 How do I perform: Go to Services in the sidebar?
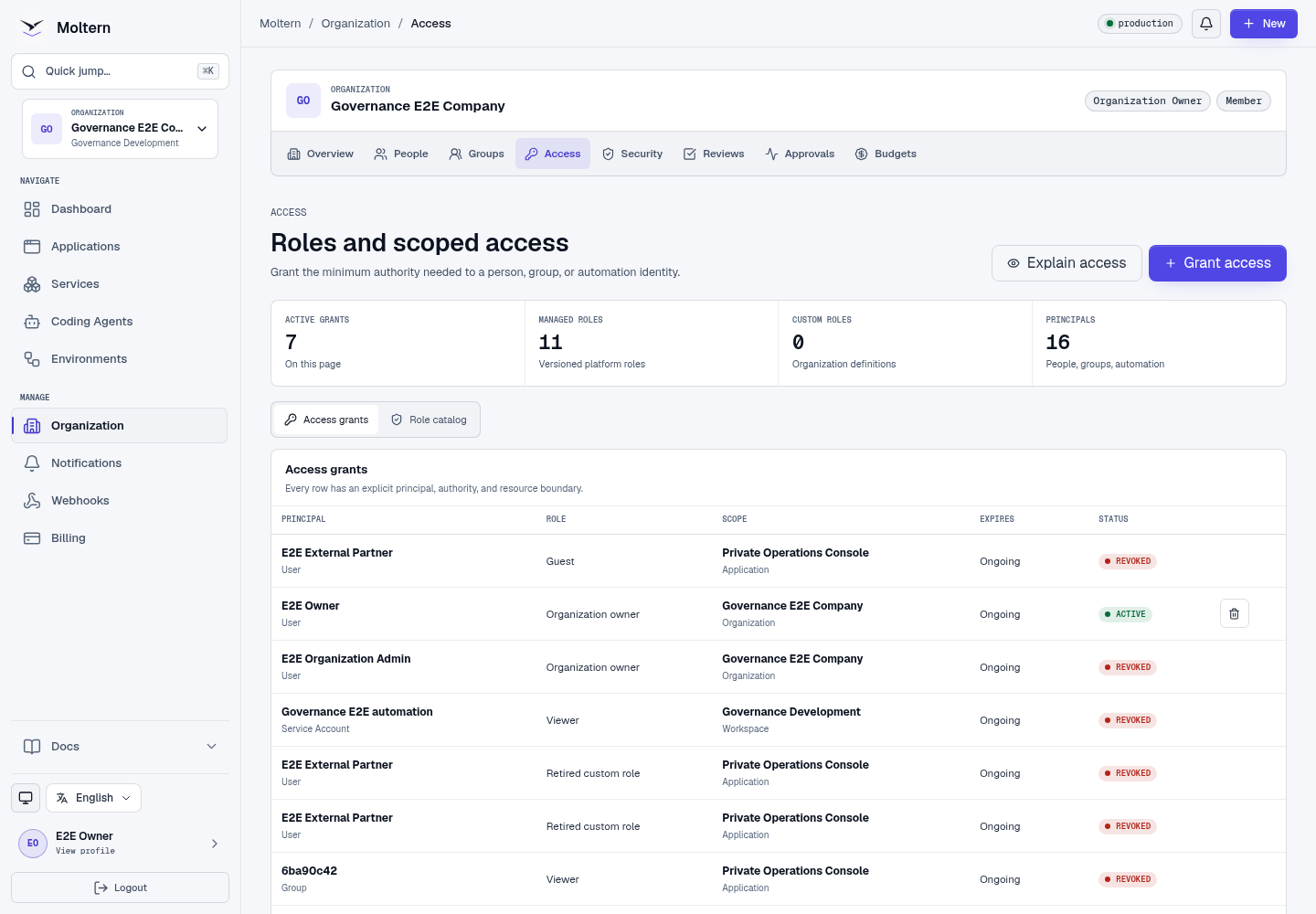120,284
